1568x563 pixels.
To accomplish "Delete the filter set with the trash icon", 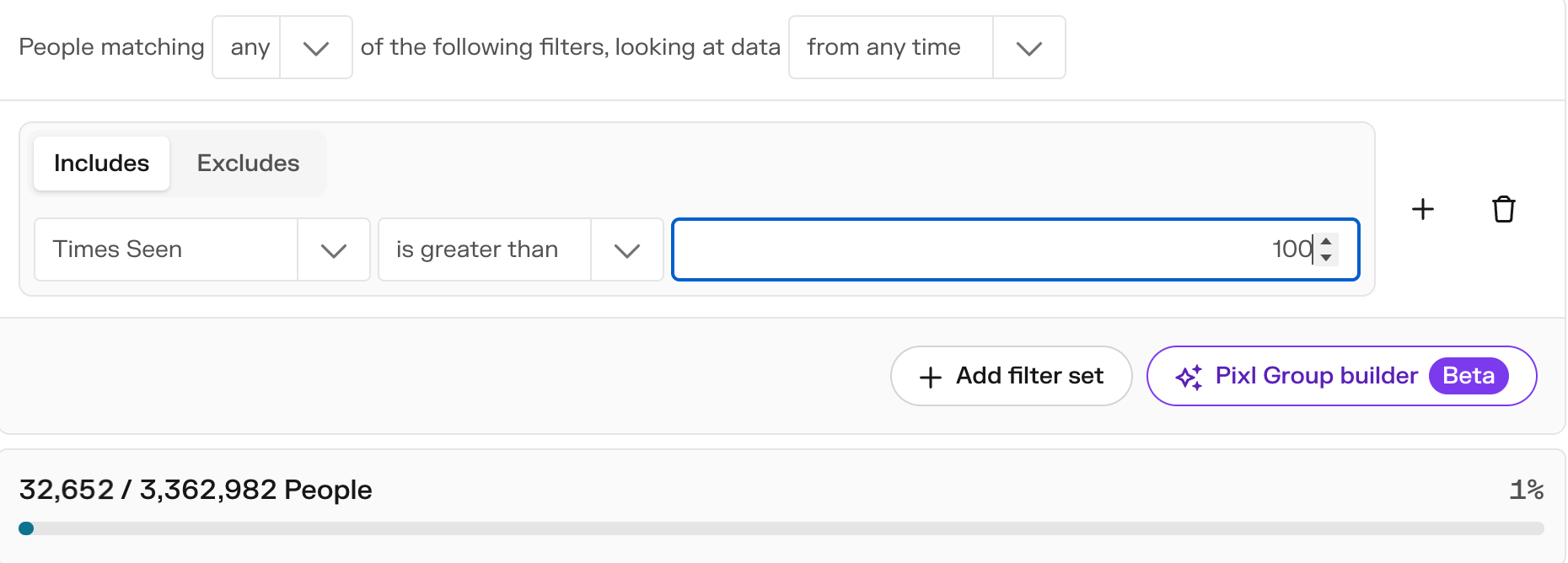I will click(x=1504, y=209).
